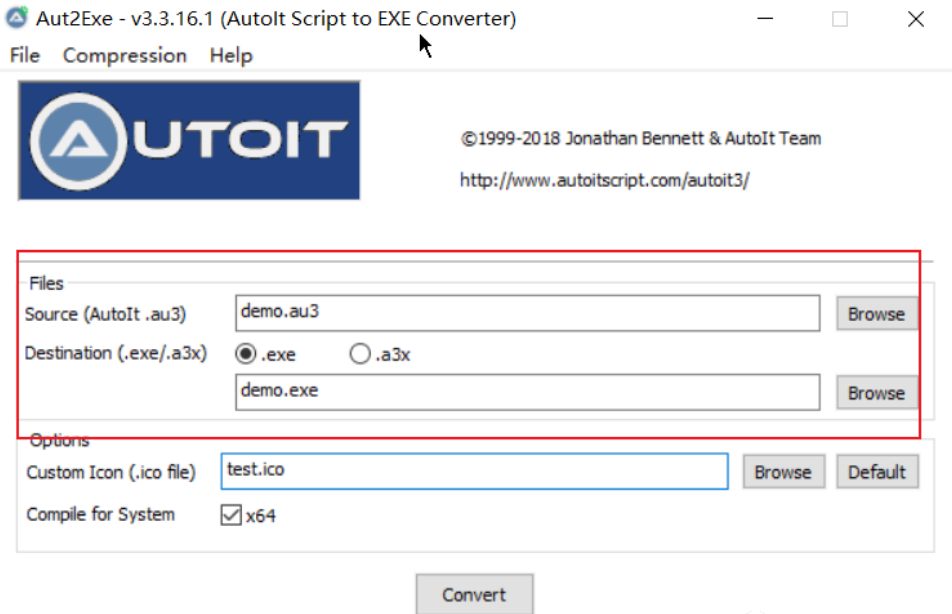Click the Convert button

click(x=474, y=595)
